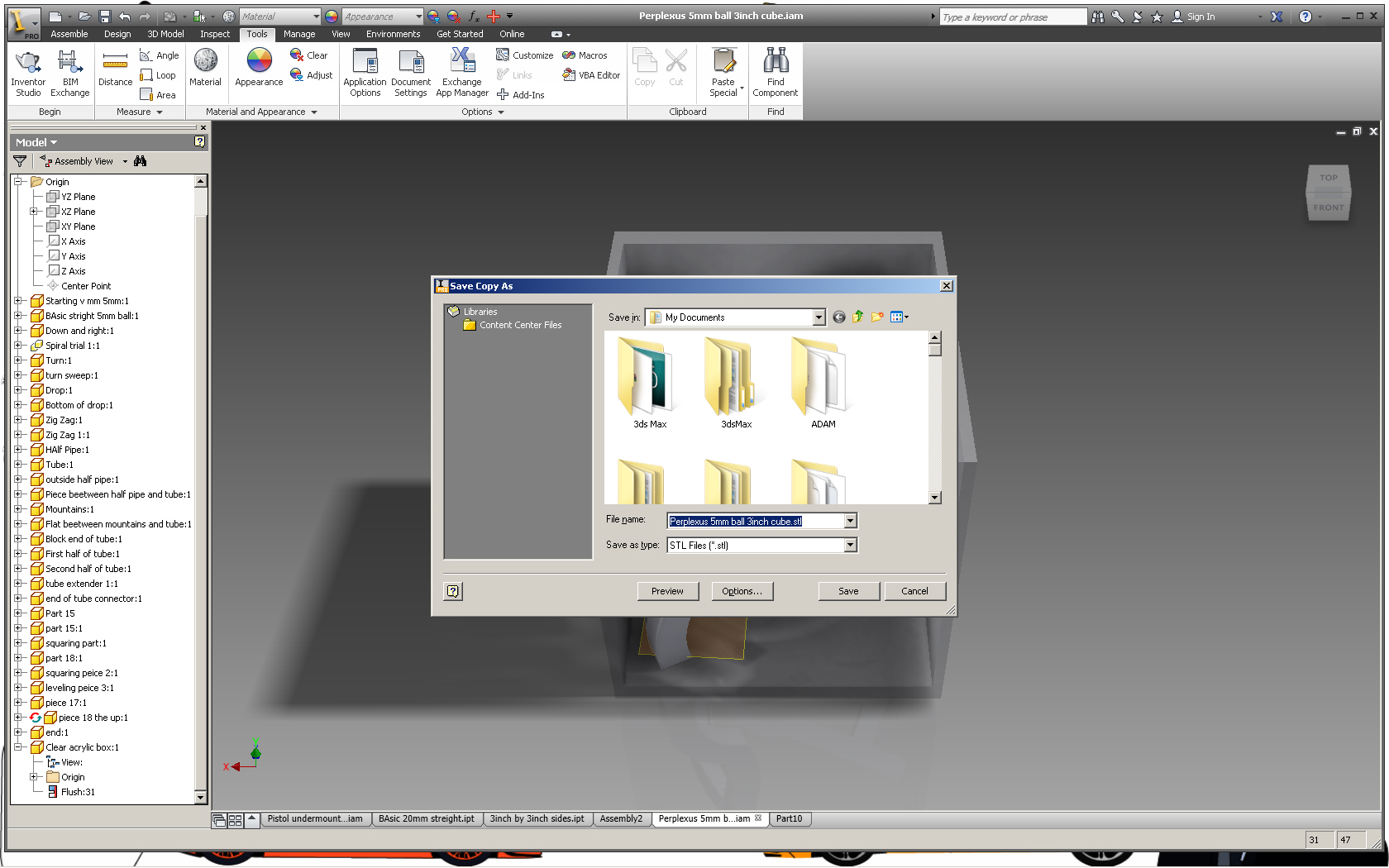Switch to the 3D Model ribbon tab
The image size is (1389, 868).
165,34
